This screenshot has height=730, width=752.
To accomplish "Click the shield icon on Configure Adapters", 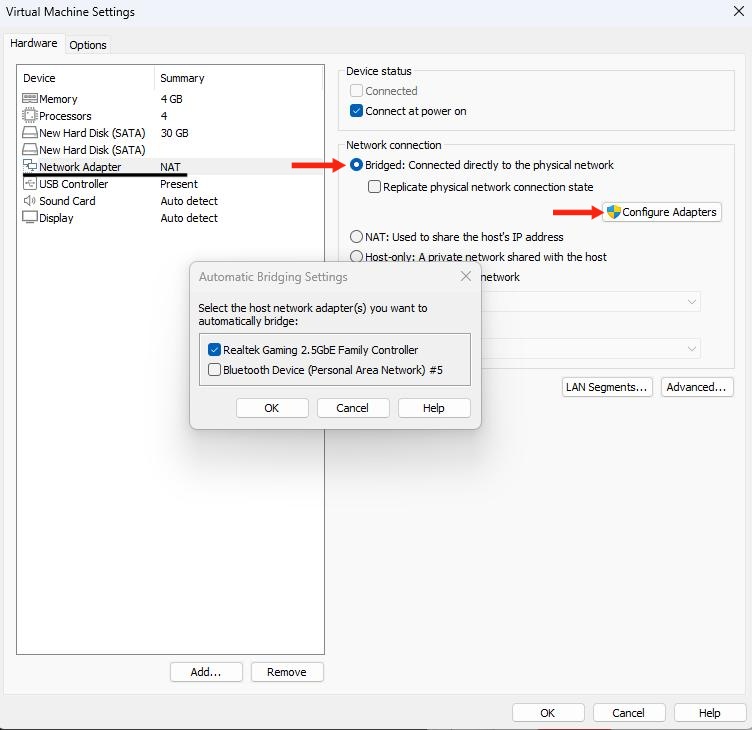I will pos(613,212).
